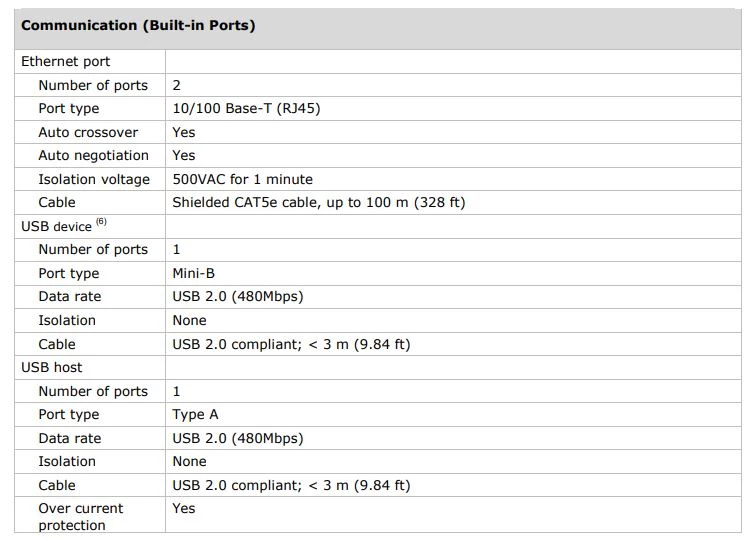Click the 10/100 Base-T (RJ45) value

click(x=246, y=108)
